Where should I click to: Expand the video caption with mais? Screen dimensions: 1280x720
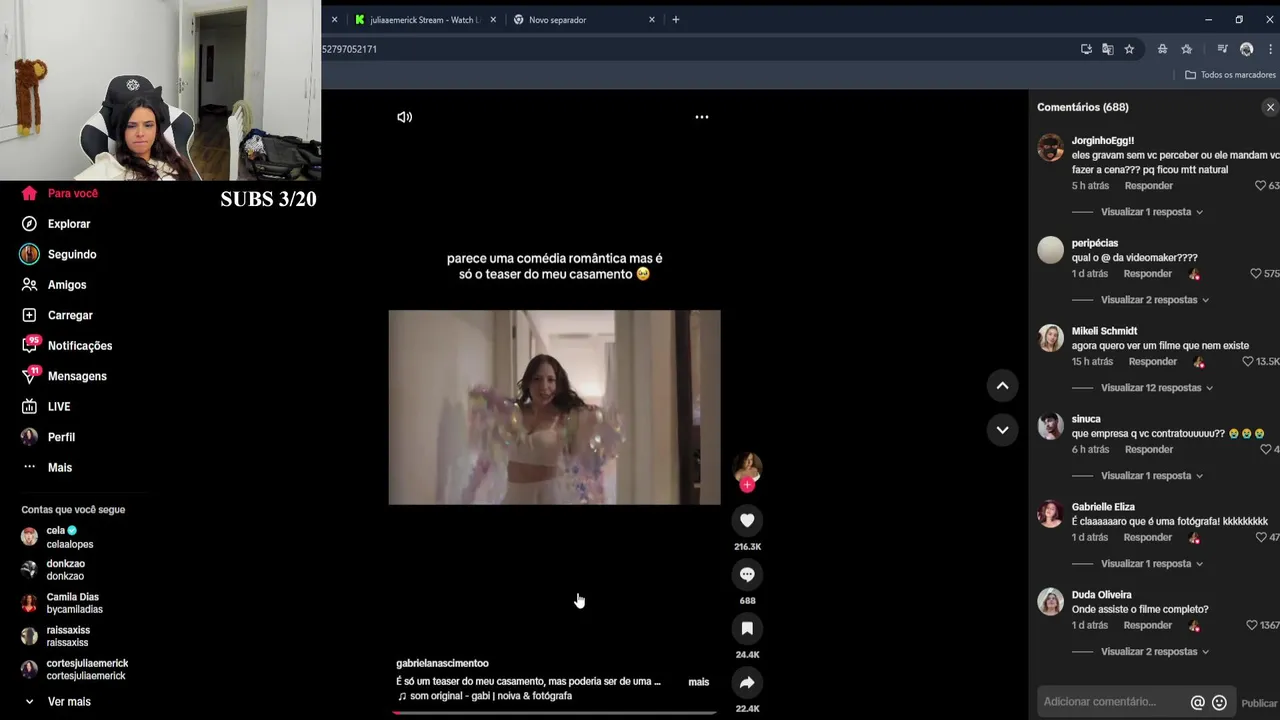click(x=699, y=682)
